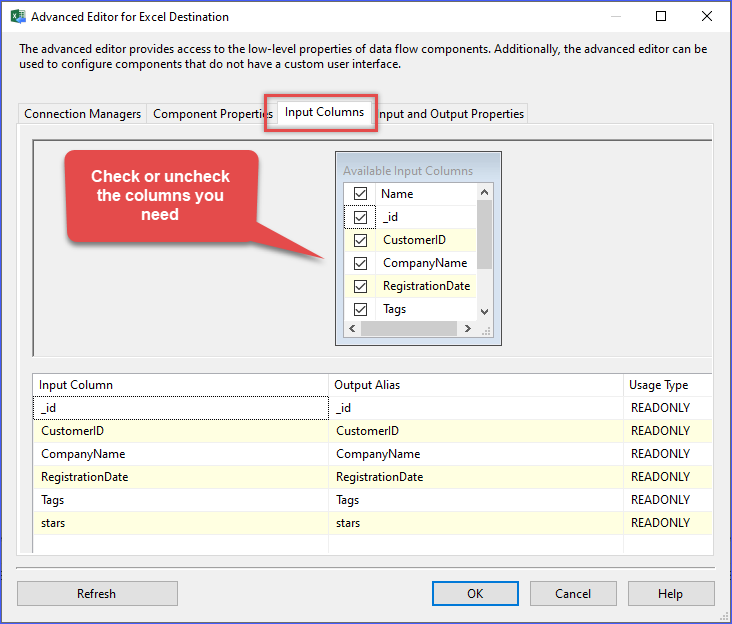Open the Component Properties tab
Image resolution: width=732 pixels, height=624 pixels.
coord(212,114)
